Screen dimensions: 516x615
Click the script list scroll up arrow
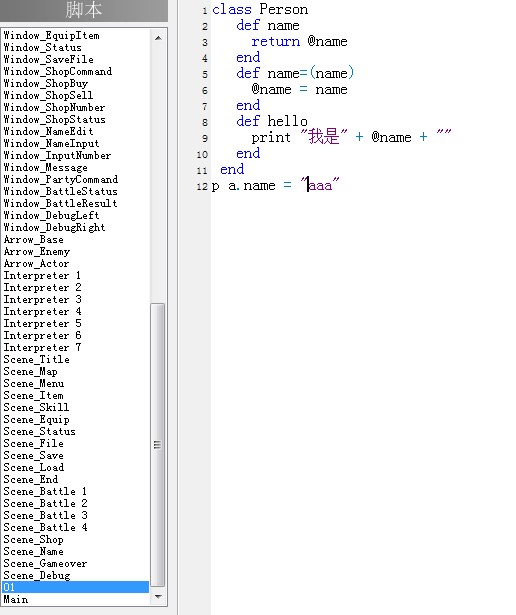coord(158,38)
